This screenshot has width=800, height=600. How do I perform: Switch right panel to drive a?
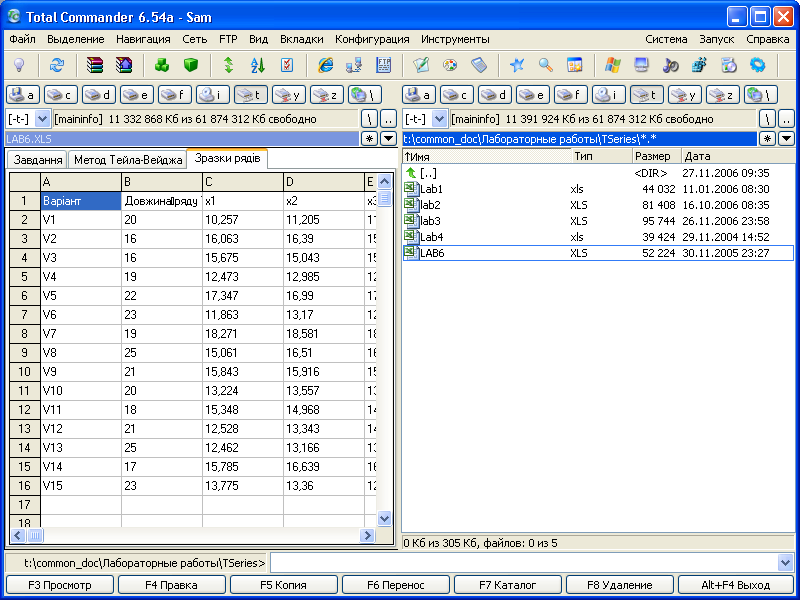(419, 95)
